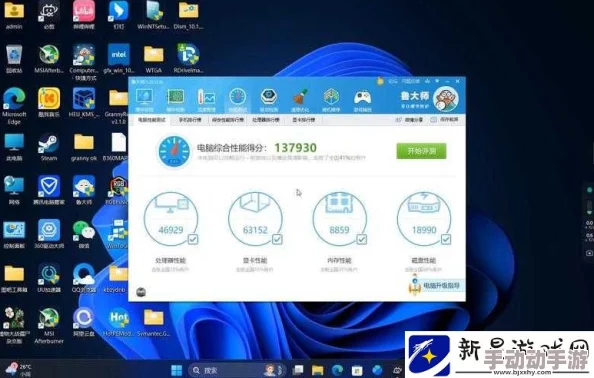Open the WeChat desktop shortcut
The height and width of the screenshot is (378, 594).
(x=84, y=234)
